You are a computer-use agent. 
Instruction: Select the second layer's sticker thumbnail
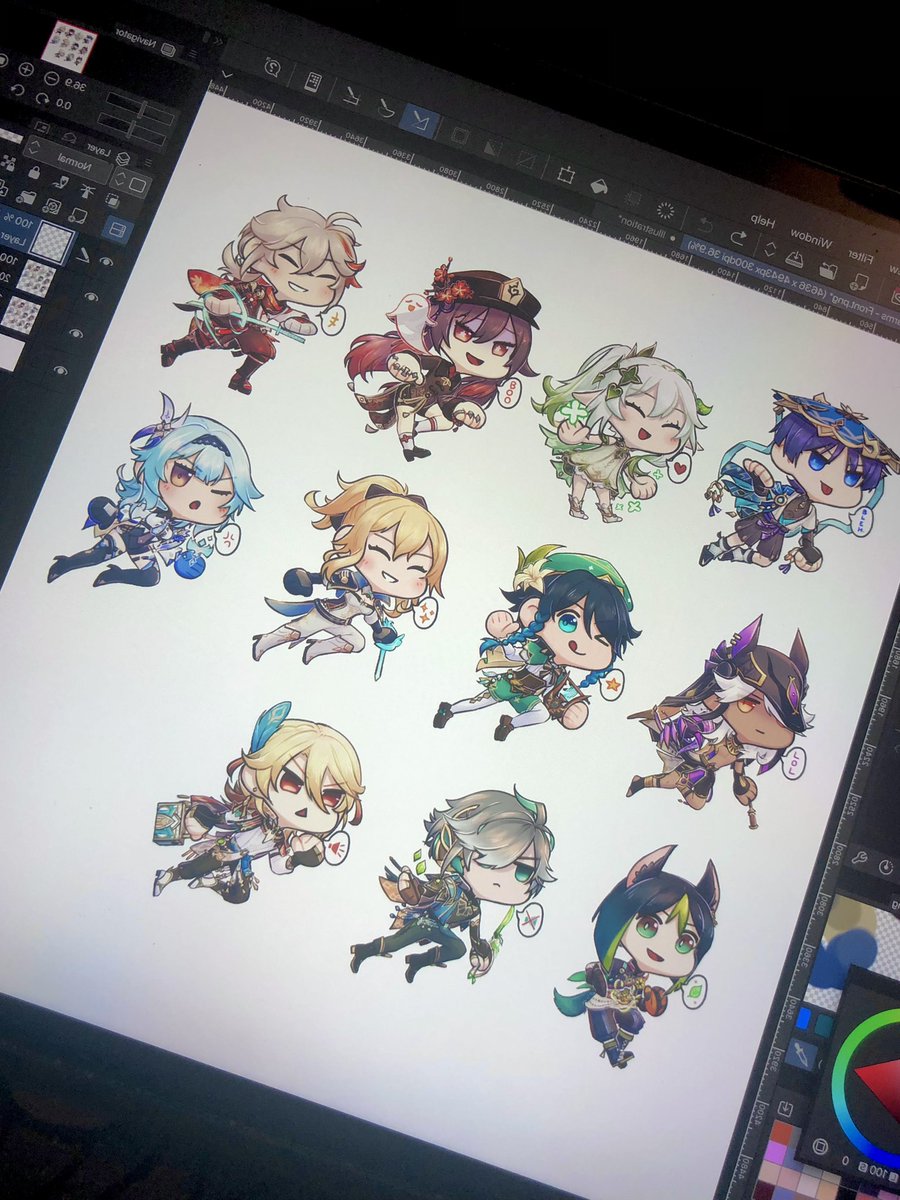[37, 277]
